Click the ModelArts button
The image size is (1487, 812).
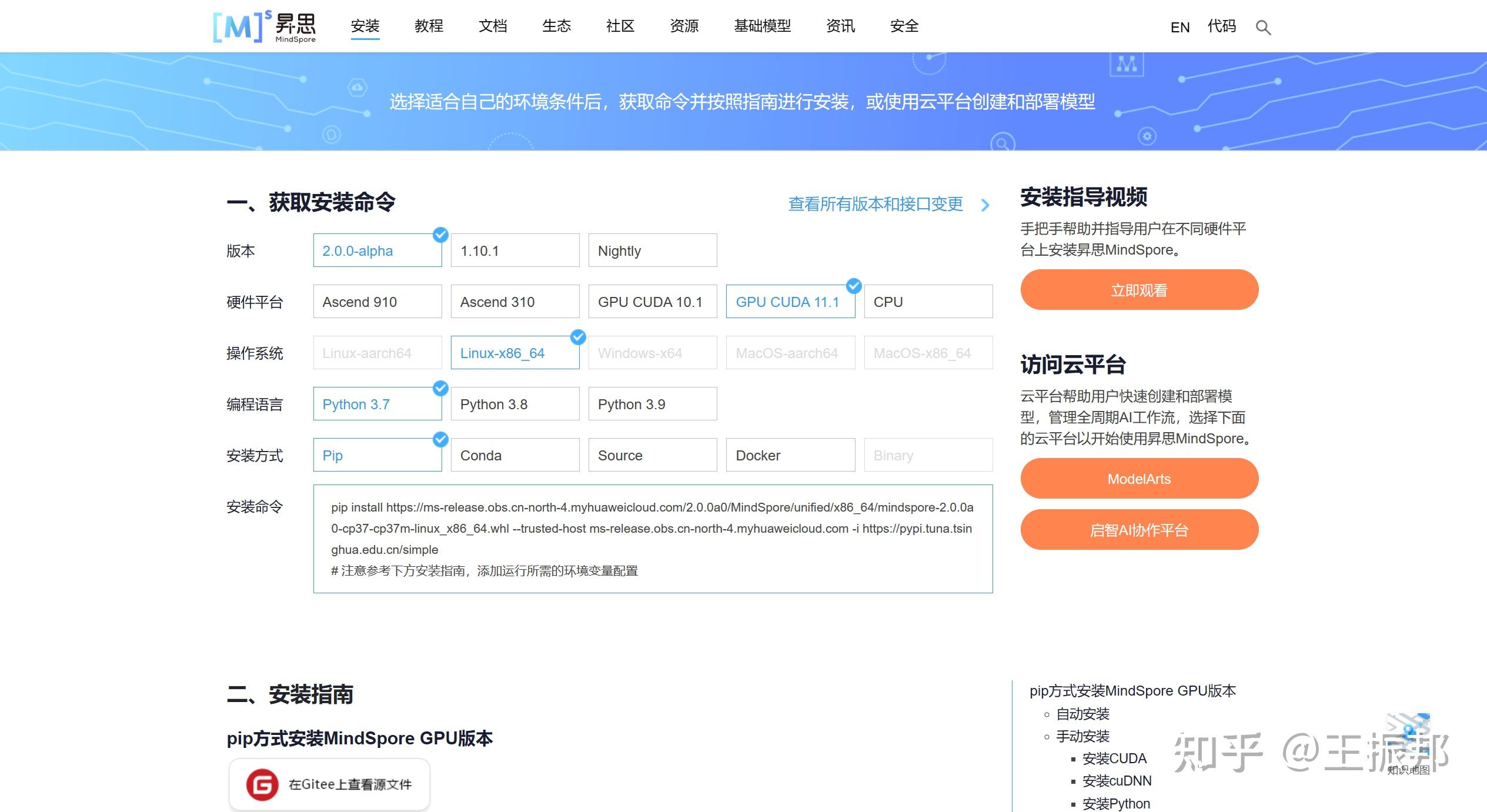point(1139,478)
